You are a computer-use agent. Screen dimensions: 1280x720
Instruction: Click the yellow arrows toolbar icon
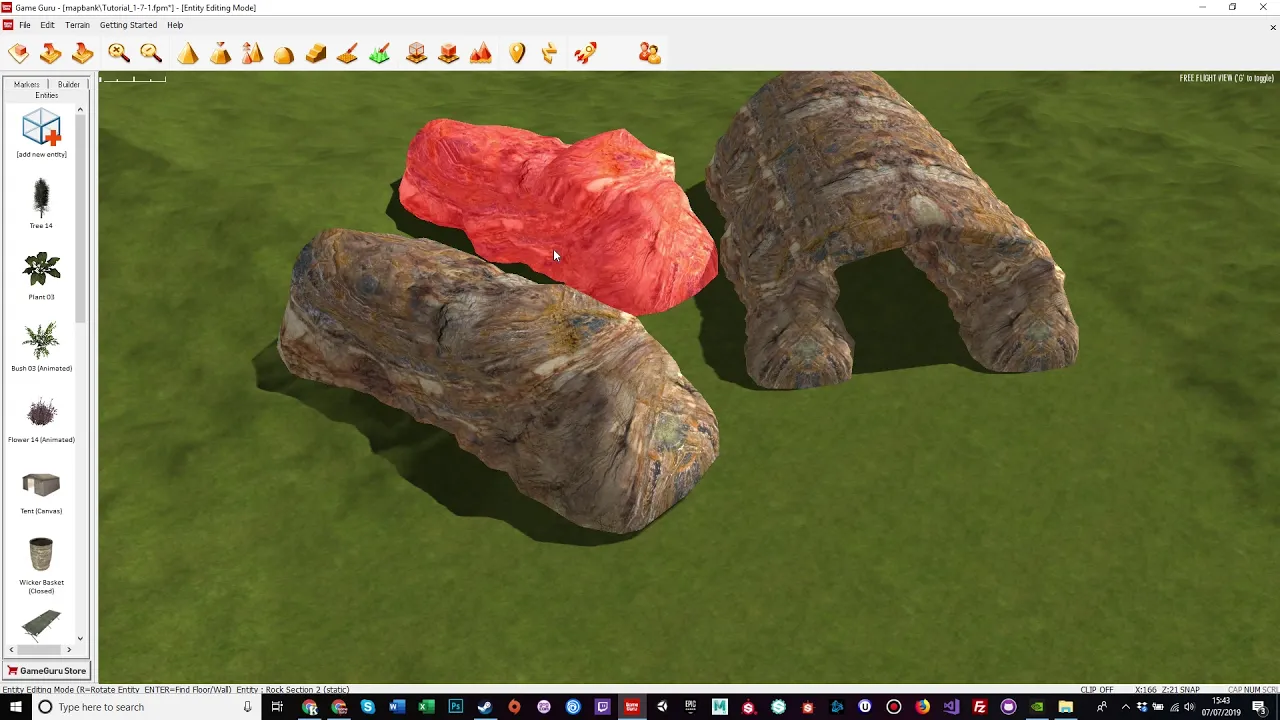click(x=549, y=53)
